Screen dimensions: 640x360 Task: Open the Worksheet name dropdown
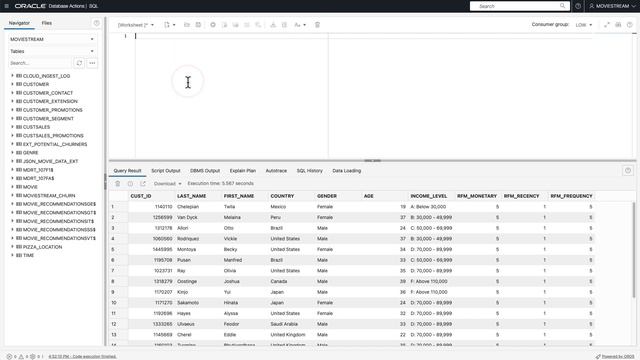[136, 25]
